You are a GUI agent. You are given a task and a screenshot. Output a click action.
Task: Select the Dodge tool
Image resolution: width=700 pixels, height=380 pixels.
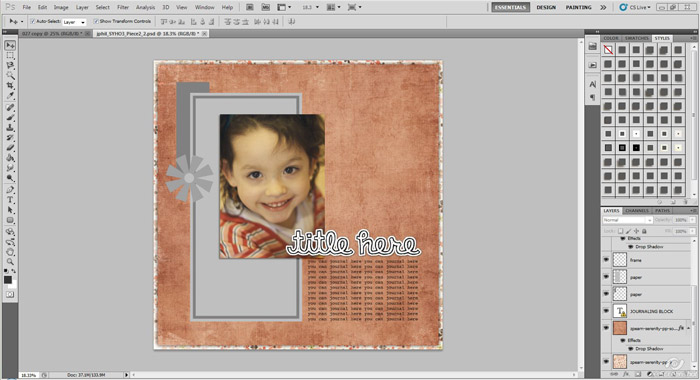(x=10, y=178)
